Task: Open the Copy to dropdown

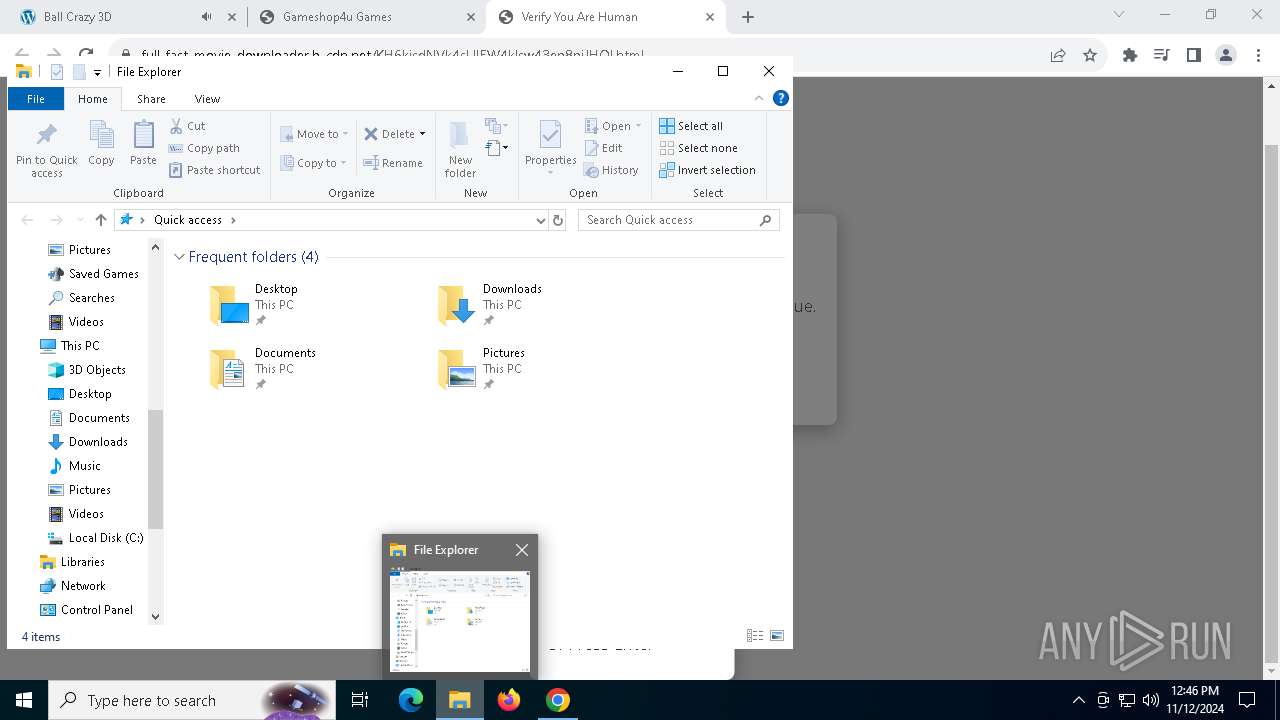Action: [313, 163]
